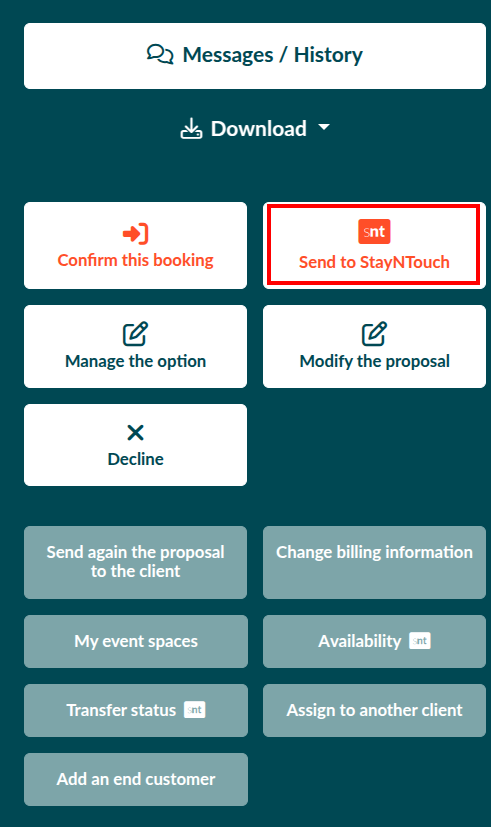Click the sign-in arrow icon above Confirm

pyautogui.click(x=136, y=233)
